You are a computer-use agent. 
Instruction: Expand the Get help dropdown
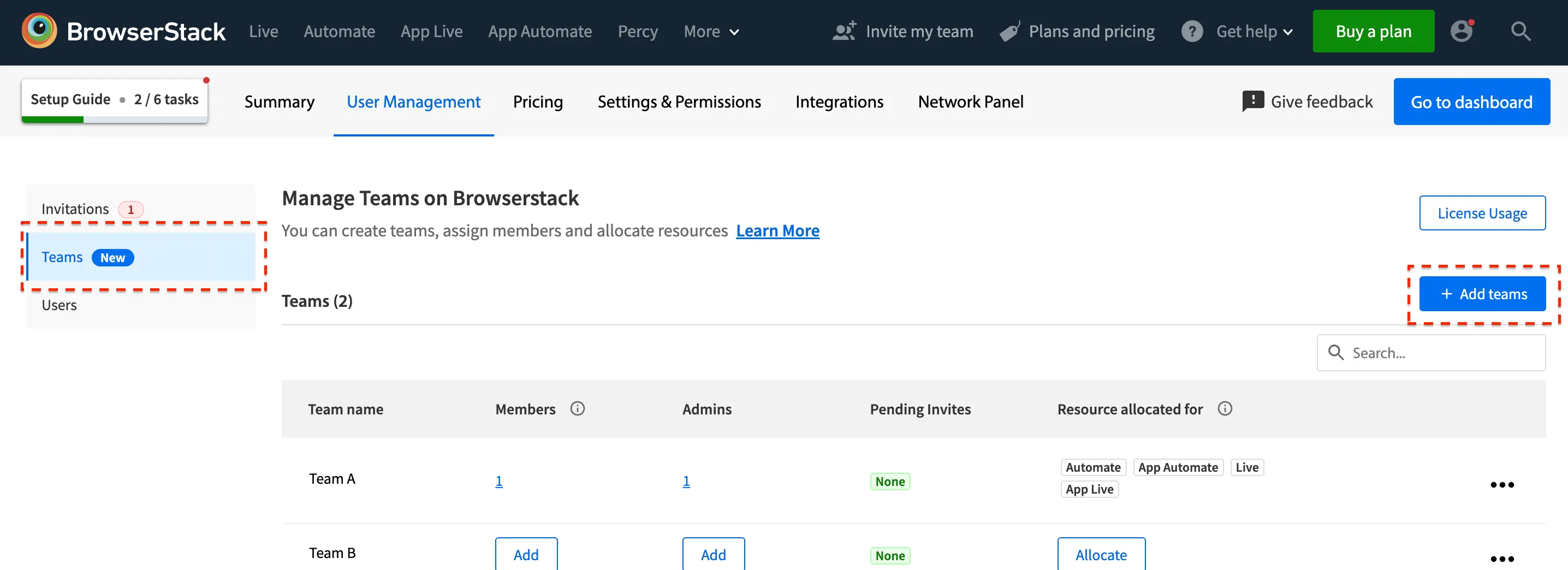(x=1254, y=32)
